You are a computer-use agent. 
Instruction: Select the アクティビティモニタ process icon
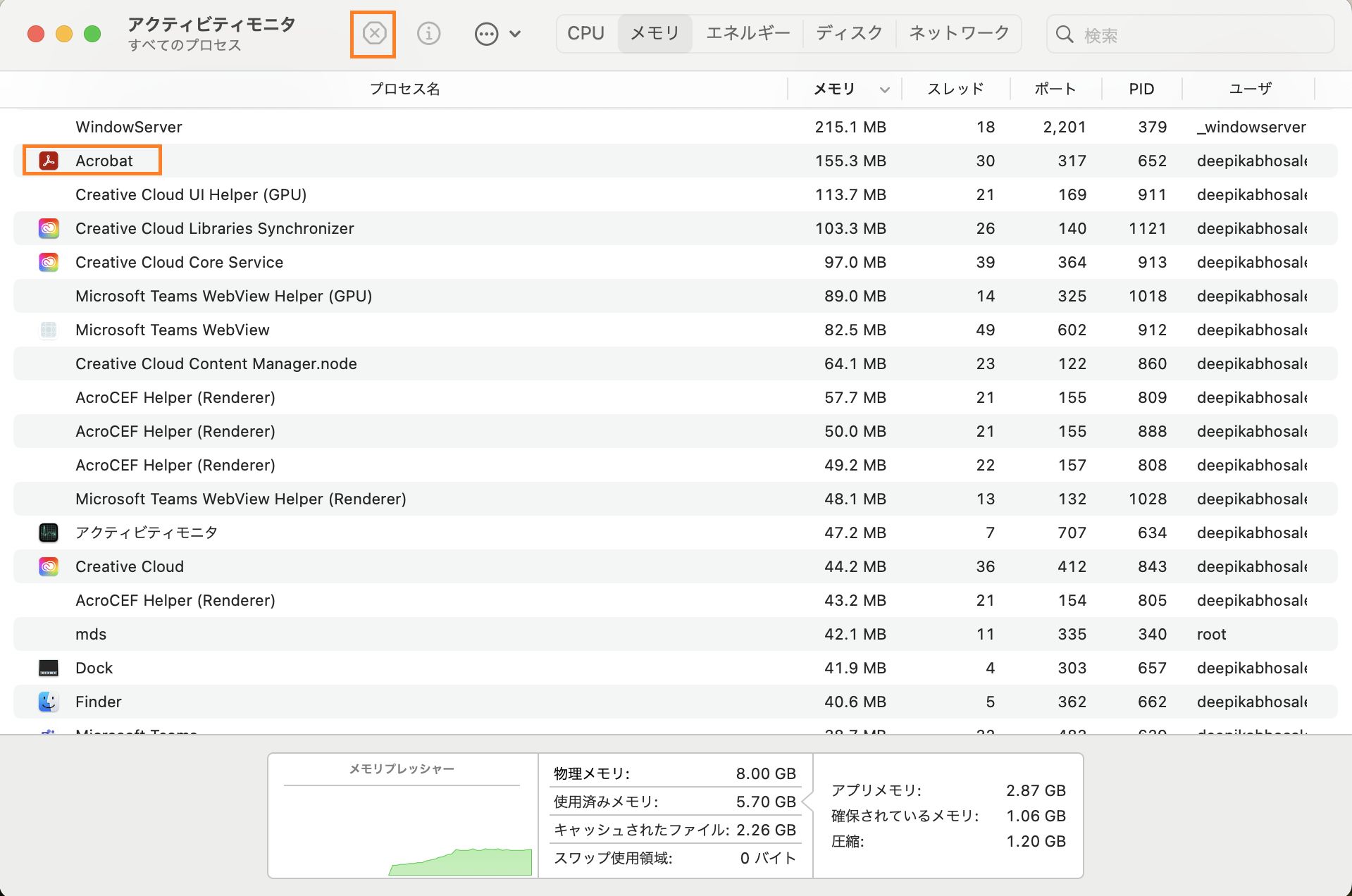pos(48,533)
